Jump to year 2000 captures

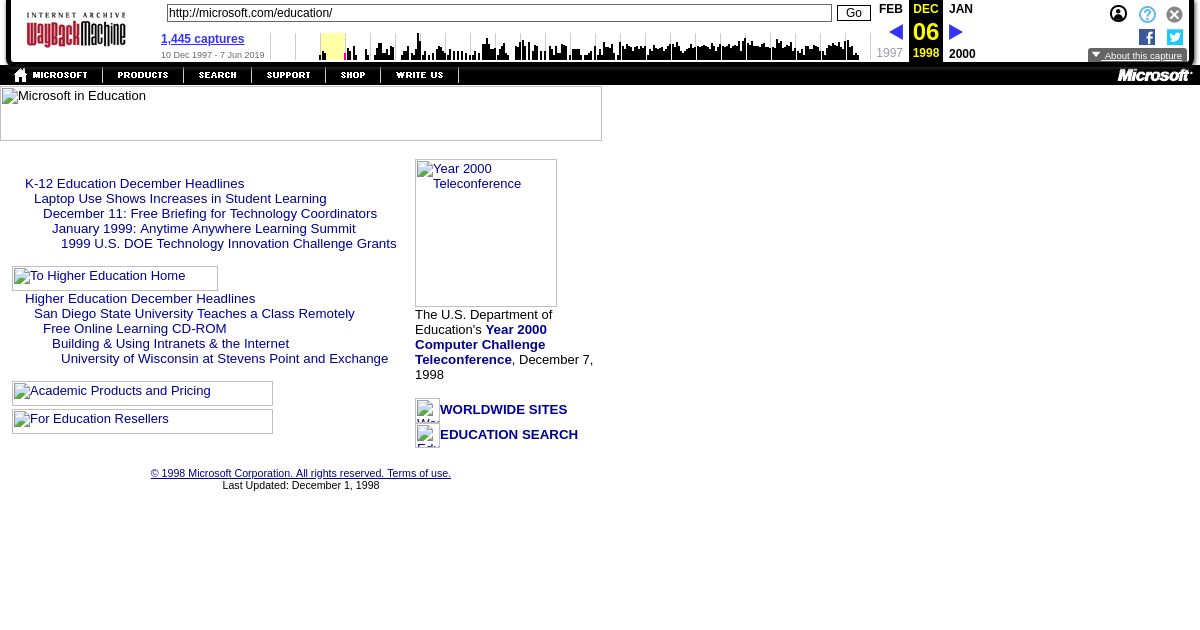point(962,54)
